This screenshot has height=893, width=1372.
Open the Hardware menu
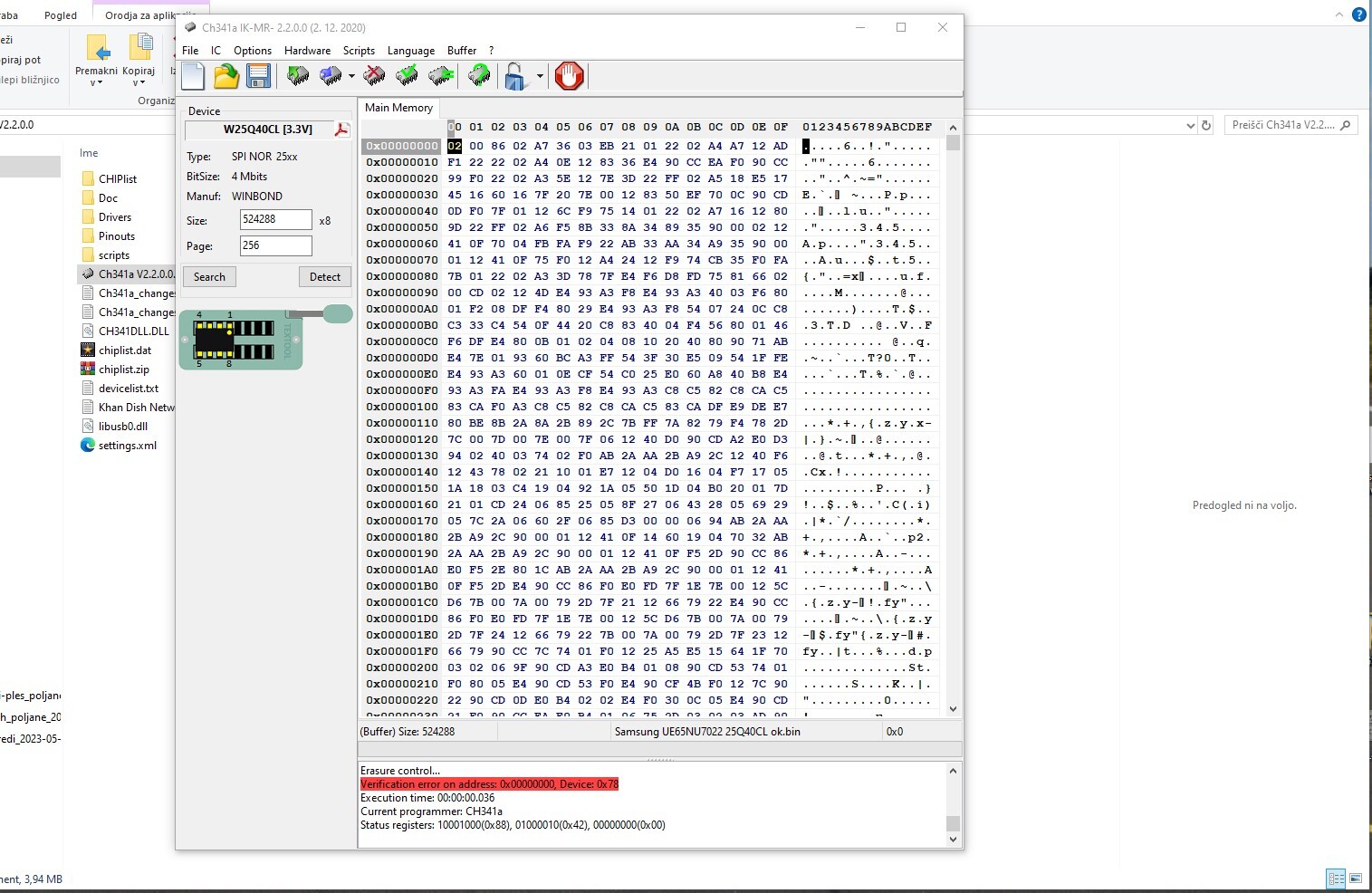[x=307, y=51]
